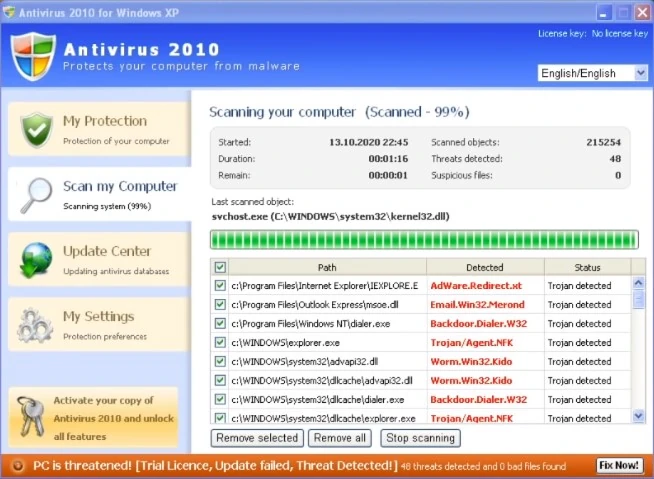Viewport: 654px width, 479px height.
Task: Click the round warning icon in orange bar
Action: tap(17, 466)
